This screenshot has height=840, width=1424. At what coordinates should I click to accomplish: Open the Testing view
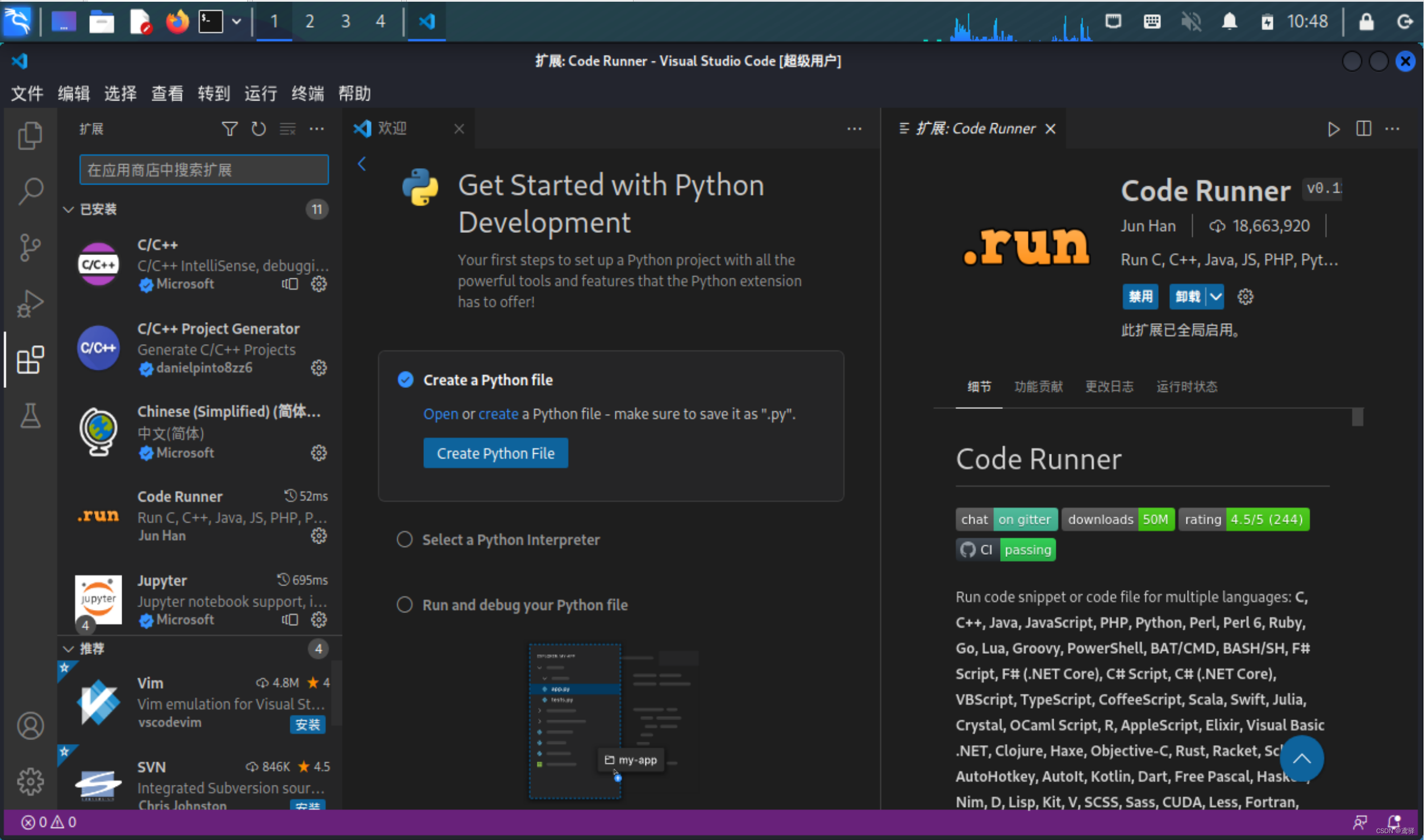click(30, 416)
